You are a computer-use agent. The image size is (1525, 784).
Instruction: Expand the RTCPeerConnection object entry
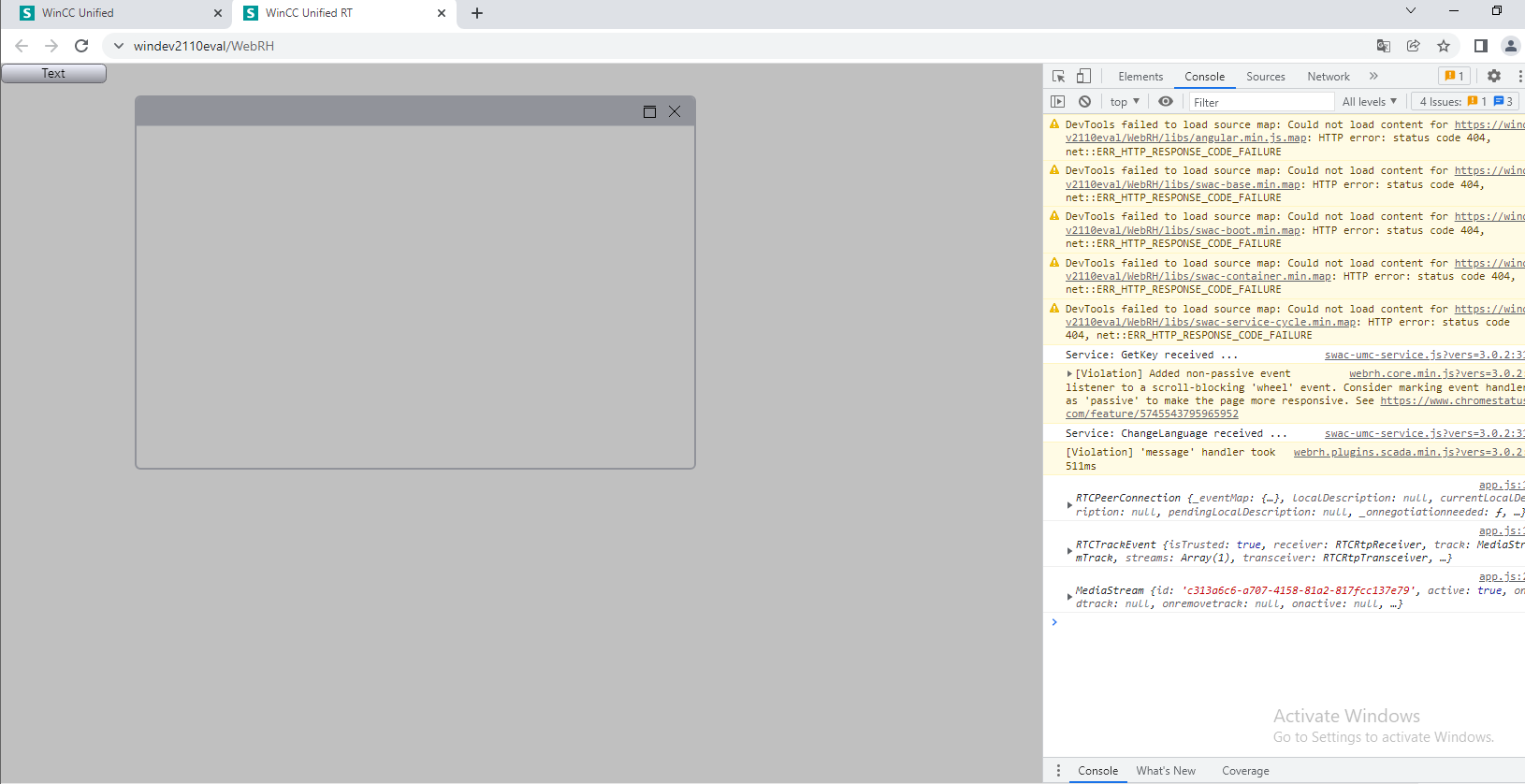pos(1069,505)
